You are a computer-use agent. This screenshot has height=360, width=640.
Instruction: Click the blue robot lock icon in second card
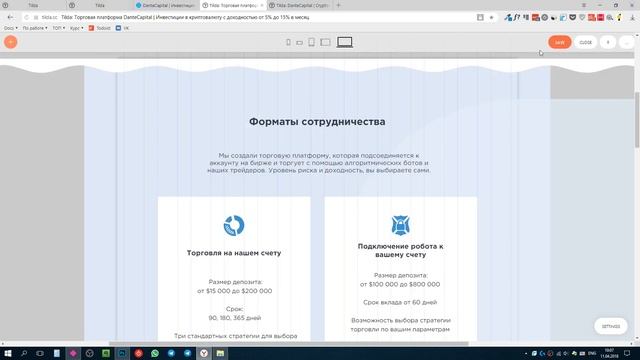point(400,225)
